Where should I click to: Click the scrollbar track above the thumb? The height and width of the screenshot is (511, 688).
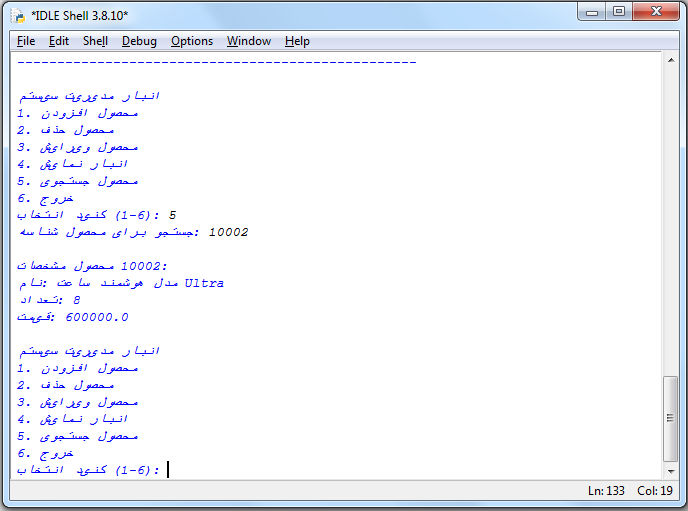(670, 220)
